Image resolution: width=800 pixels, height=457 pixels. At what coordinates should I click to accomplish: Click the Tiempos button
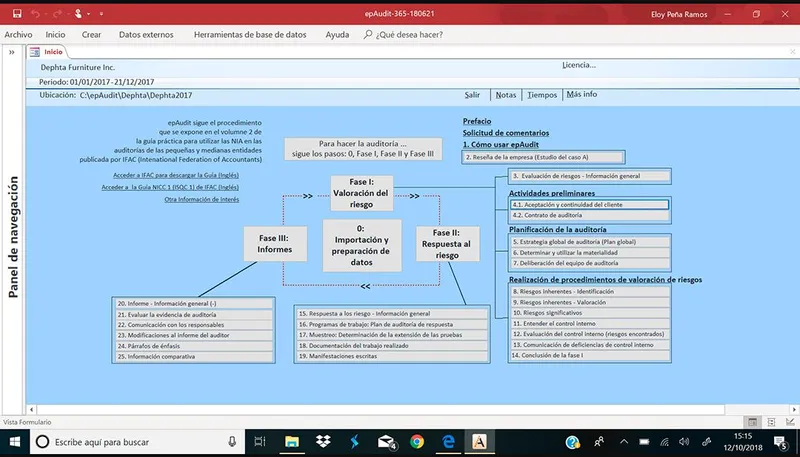[x=542, y=95]
